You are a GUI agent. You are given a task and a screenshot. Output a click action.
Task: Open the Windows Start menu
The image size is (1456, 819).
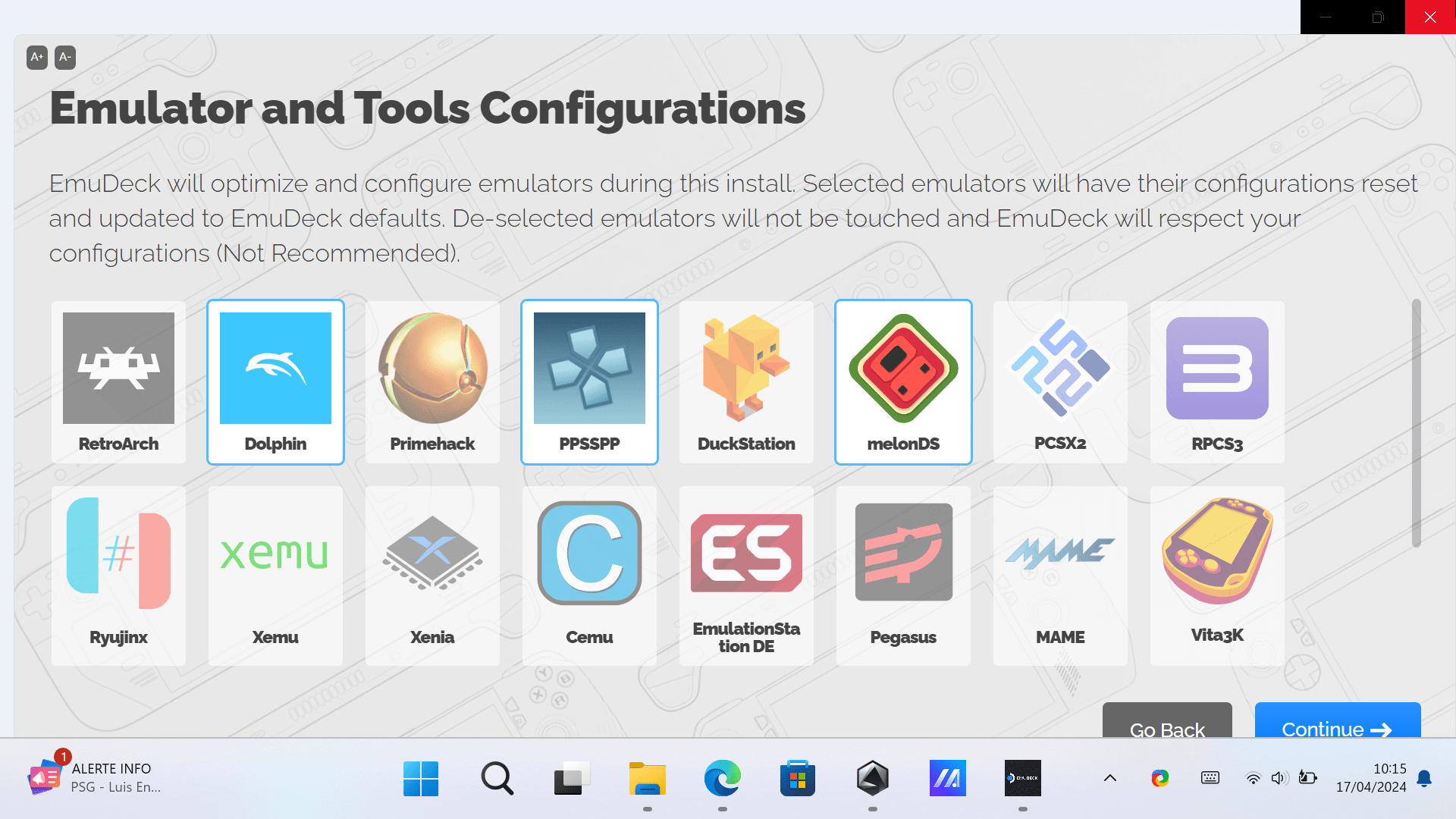[x=421, y=778]
